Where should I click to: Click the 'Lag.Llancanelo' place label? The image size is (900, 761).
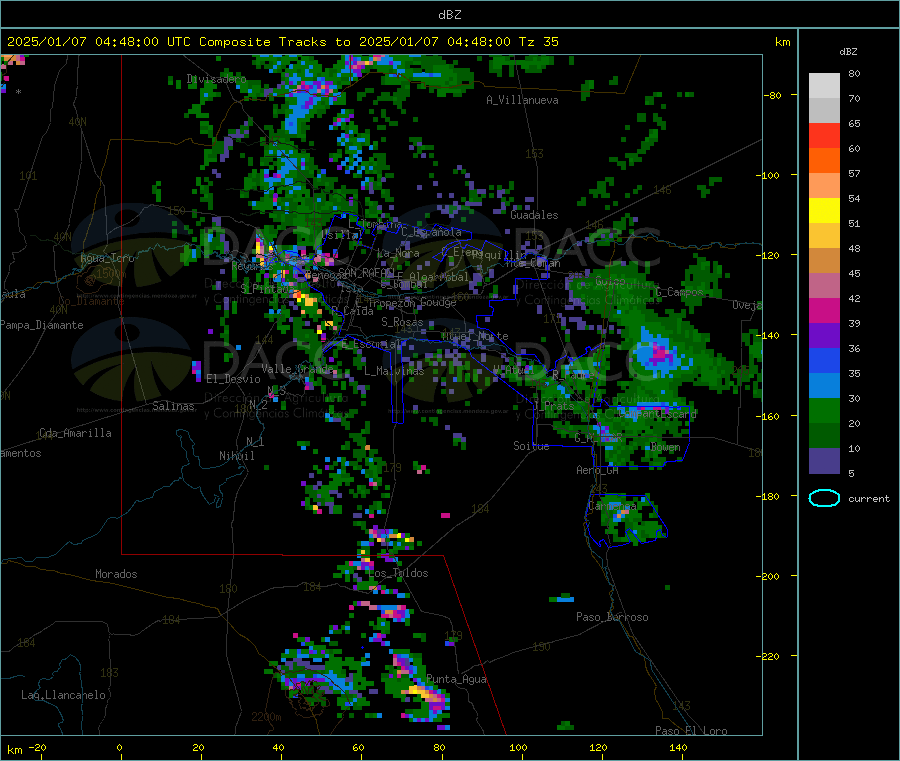point(64,696)
